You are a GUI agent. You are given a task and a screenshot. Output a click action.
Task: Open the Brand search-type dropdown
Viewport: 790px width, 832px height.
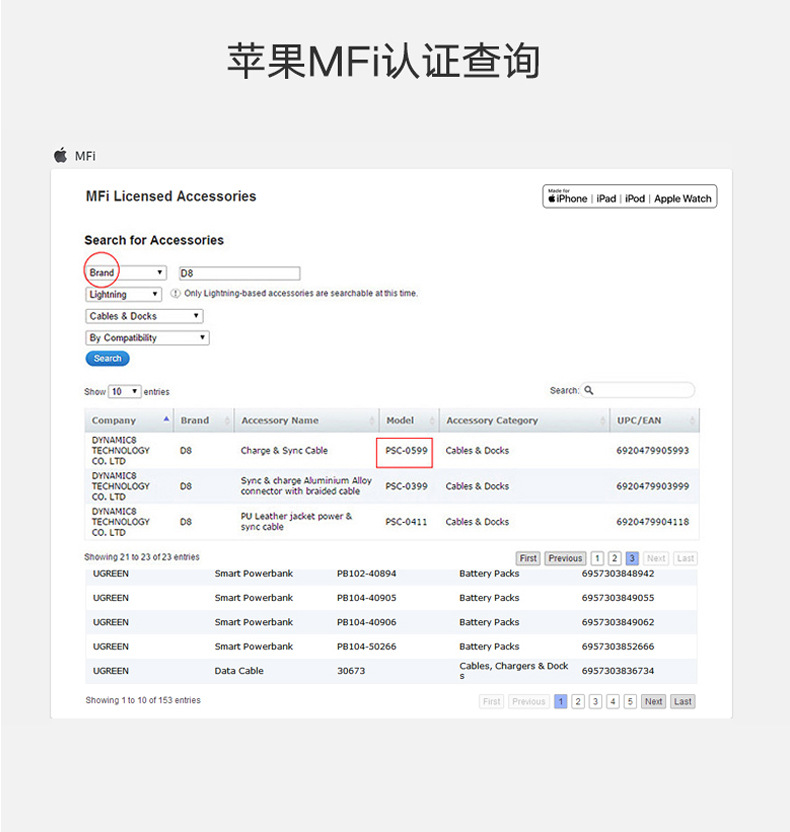pos(126,273)
